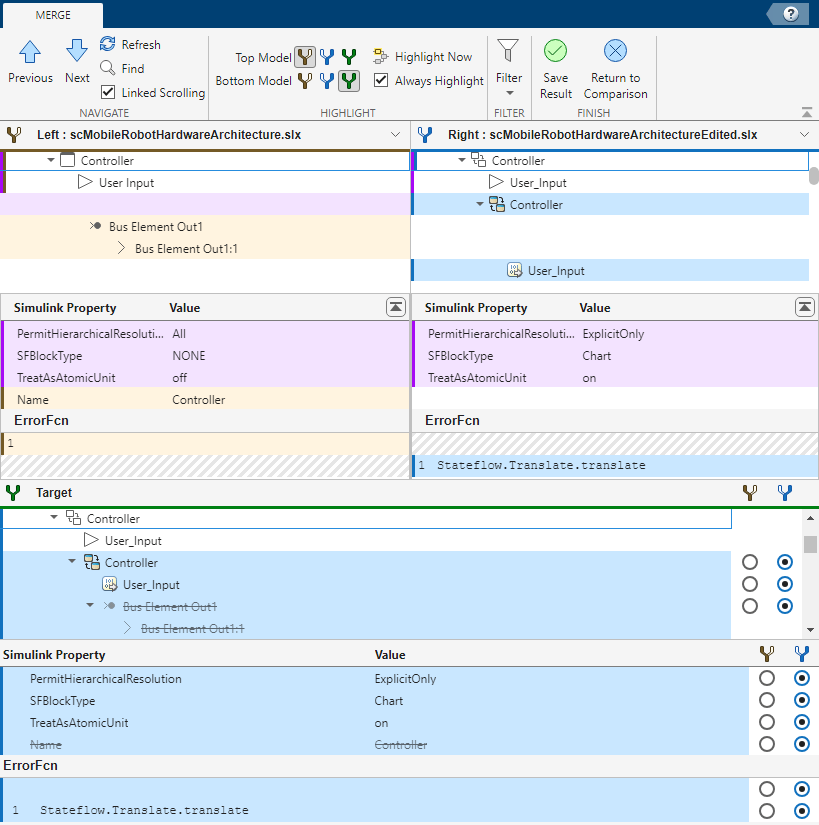Click chart Controller icon in Right tree

tap(497, 204)
